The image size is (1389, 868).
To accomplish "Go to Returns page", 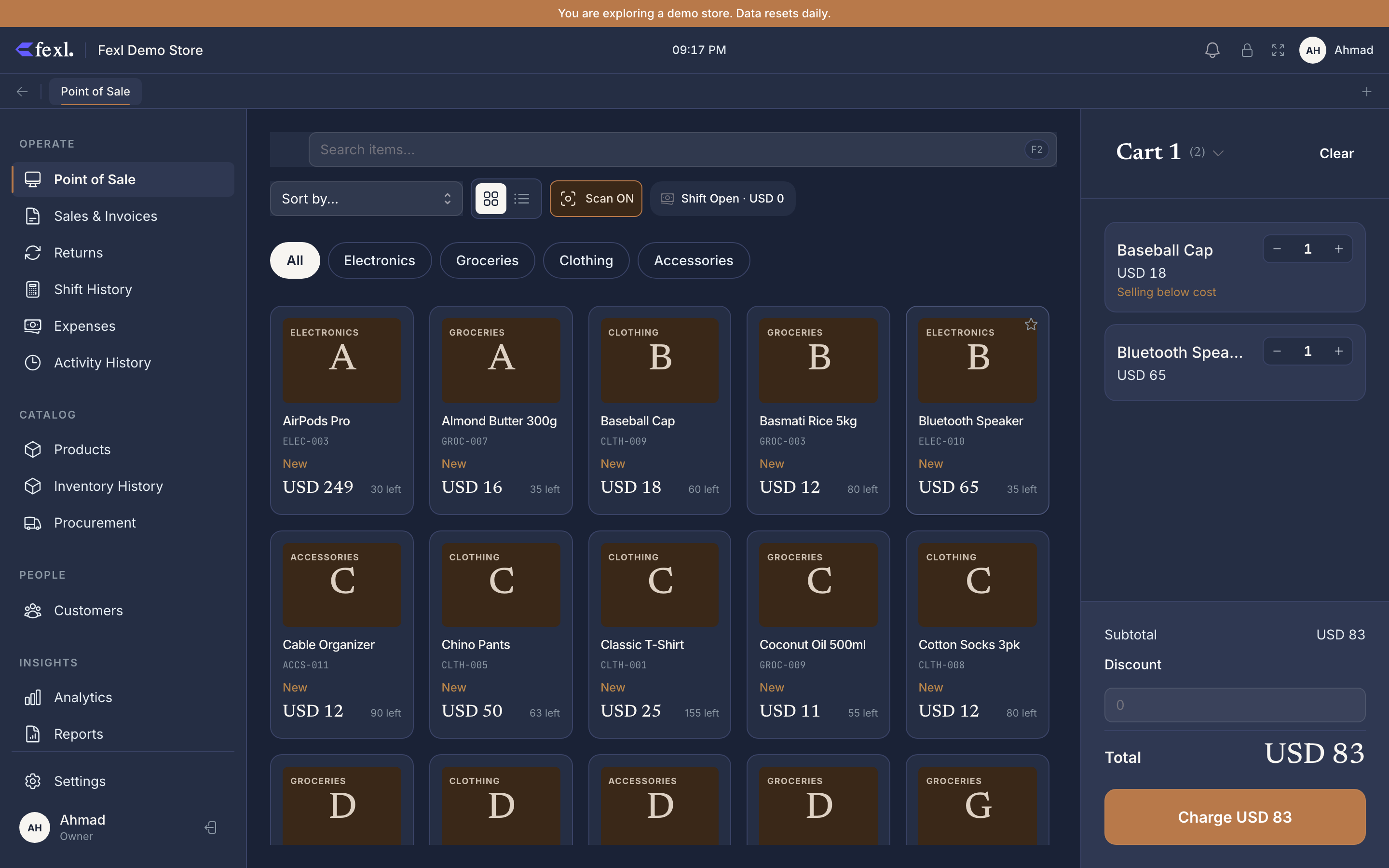I will pos(123,253).
